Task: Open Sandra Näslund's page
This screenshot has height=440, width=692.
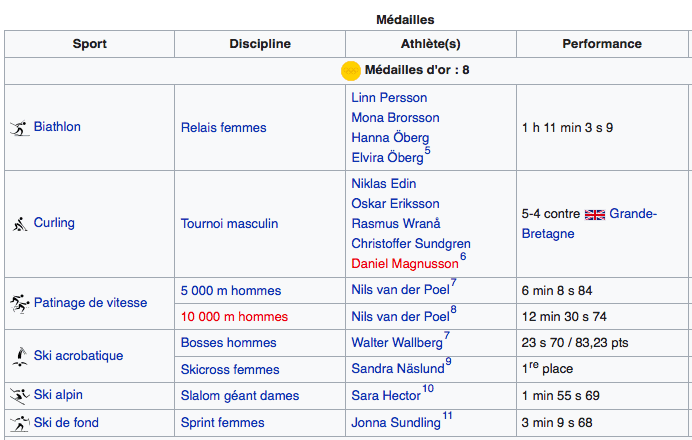Action: point(397,369)
